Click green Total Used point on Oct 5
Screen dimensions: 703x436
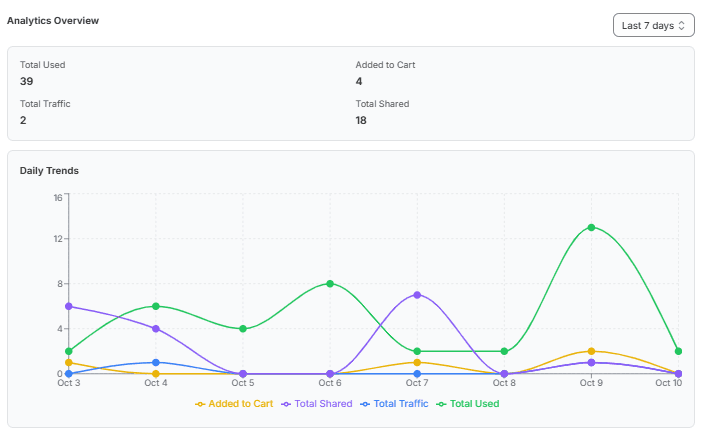coord(243,328)
